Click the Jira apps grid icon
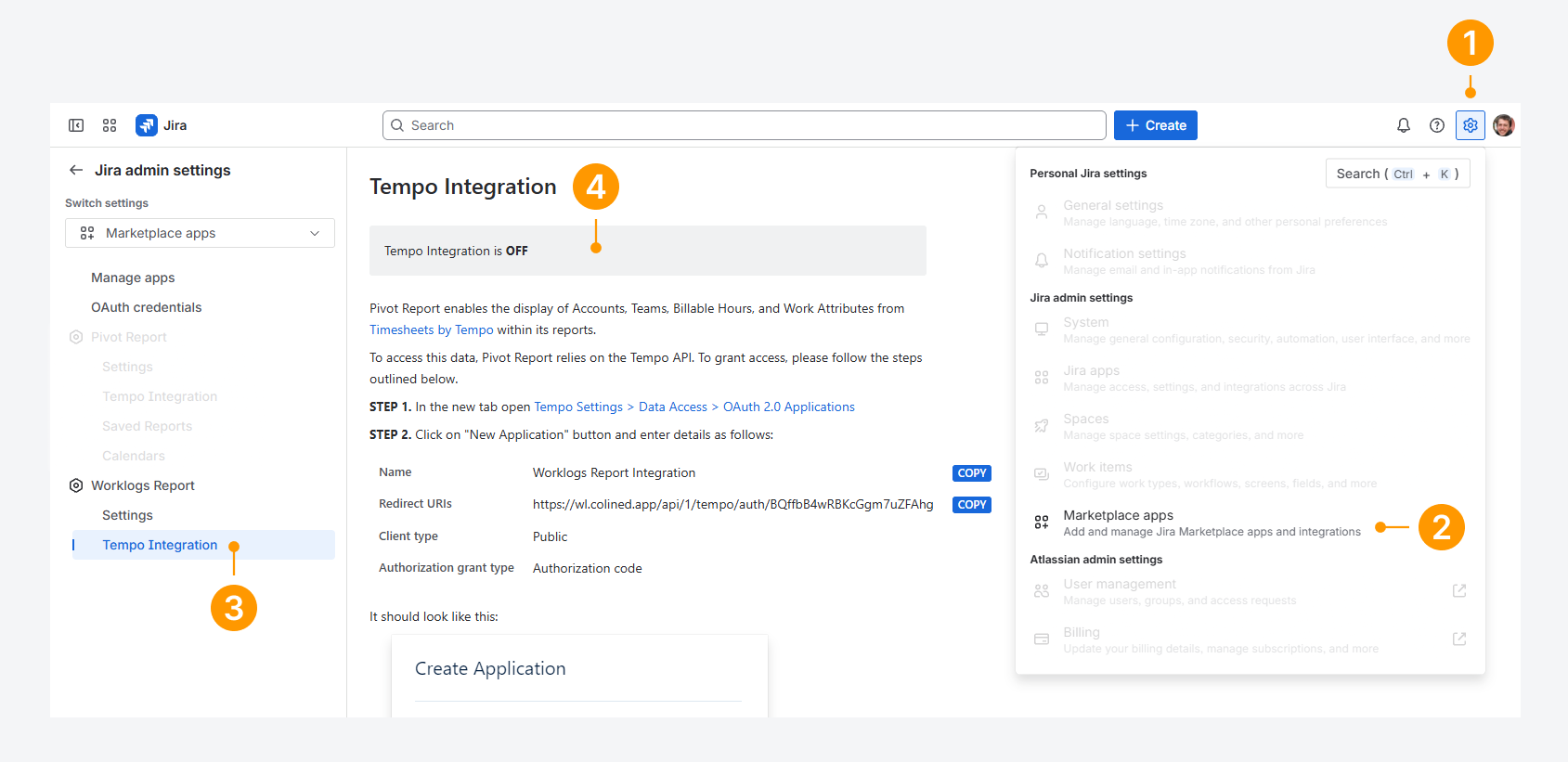The width and height of the screenshot is (1568, 762). pos(1042,378)
